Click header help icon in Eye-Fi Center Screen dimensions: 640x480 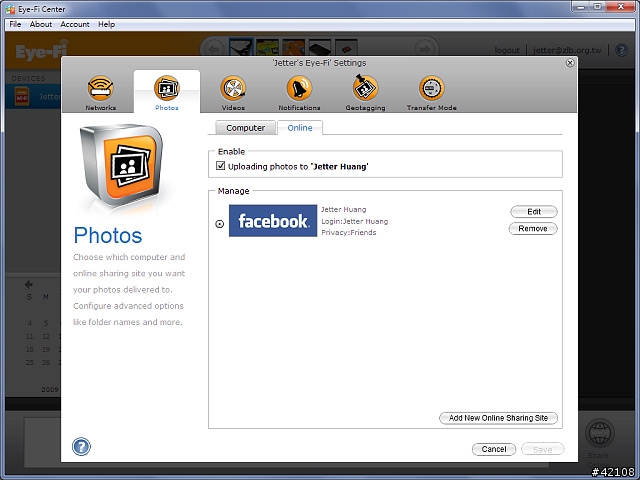(x=621, y=50)
